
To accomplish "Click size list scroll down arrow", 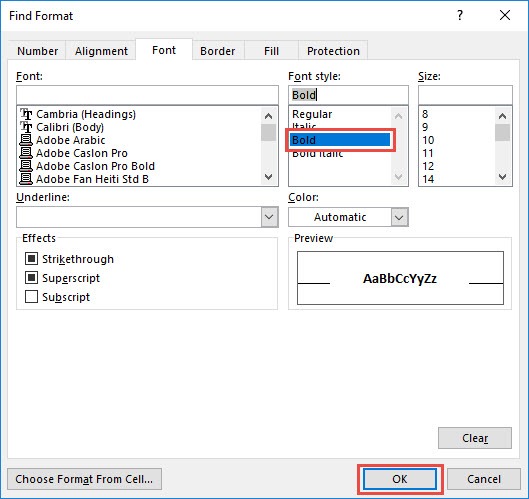I will [502, 176].
